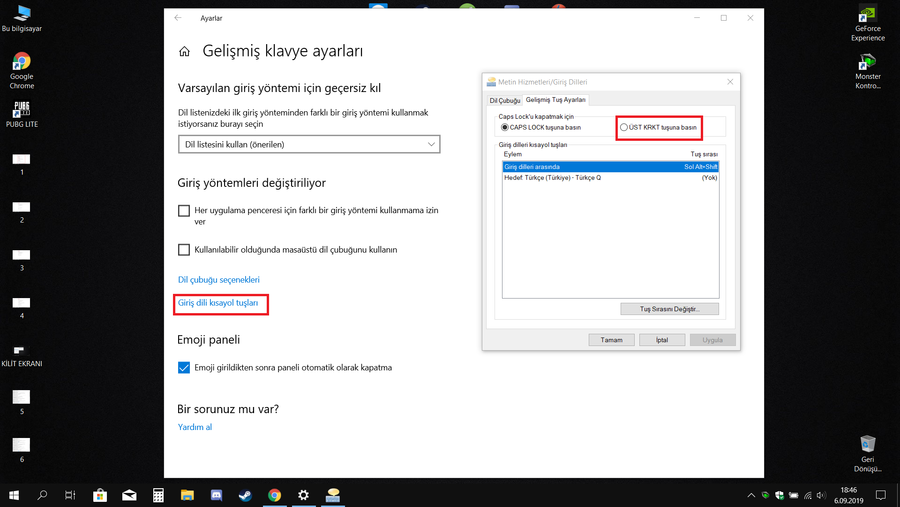Select the desktop file named 3

click(x=22, y=260)
